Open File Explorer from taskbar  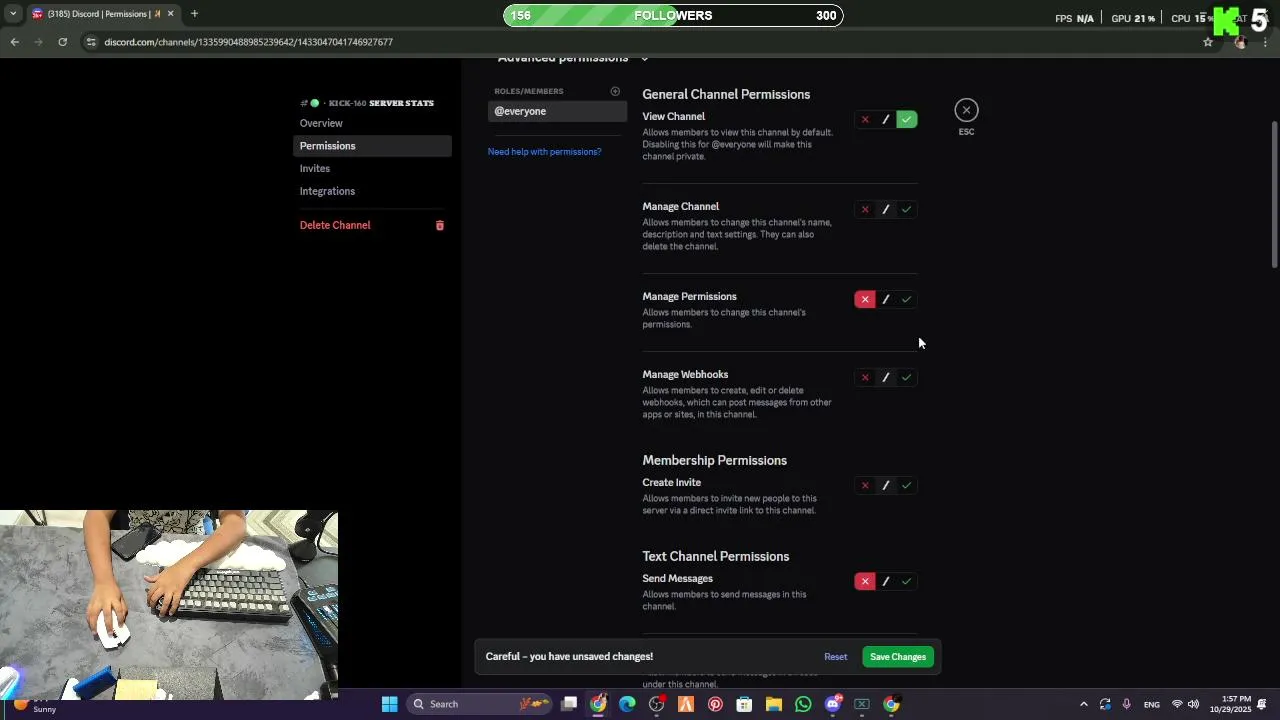pos(773,704)
